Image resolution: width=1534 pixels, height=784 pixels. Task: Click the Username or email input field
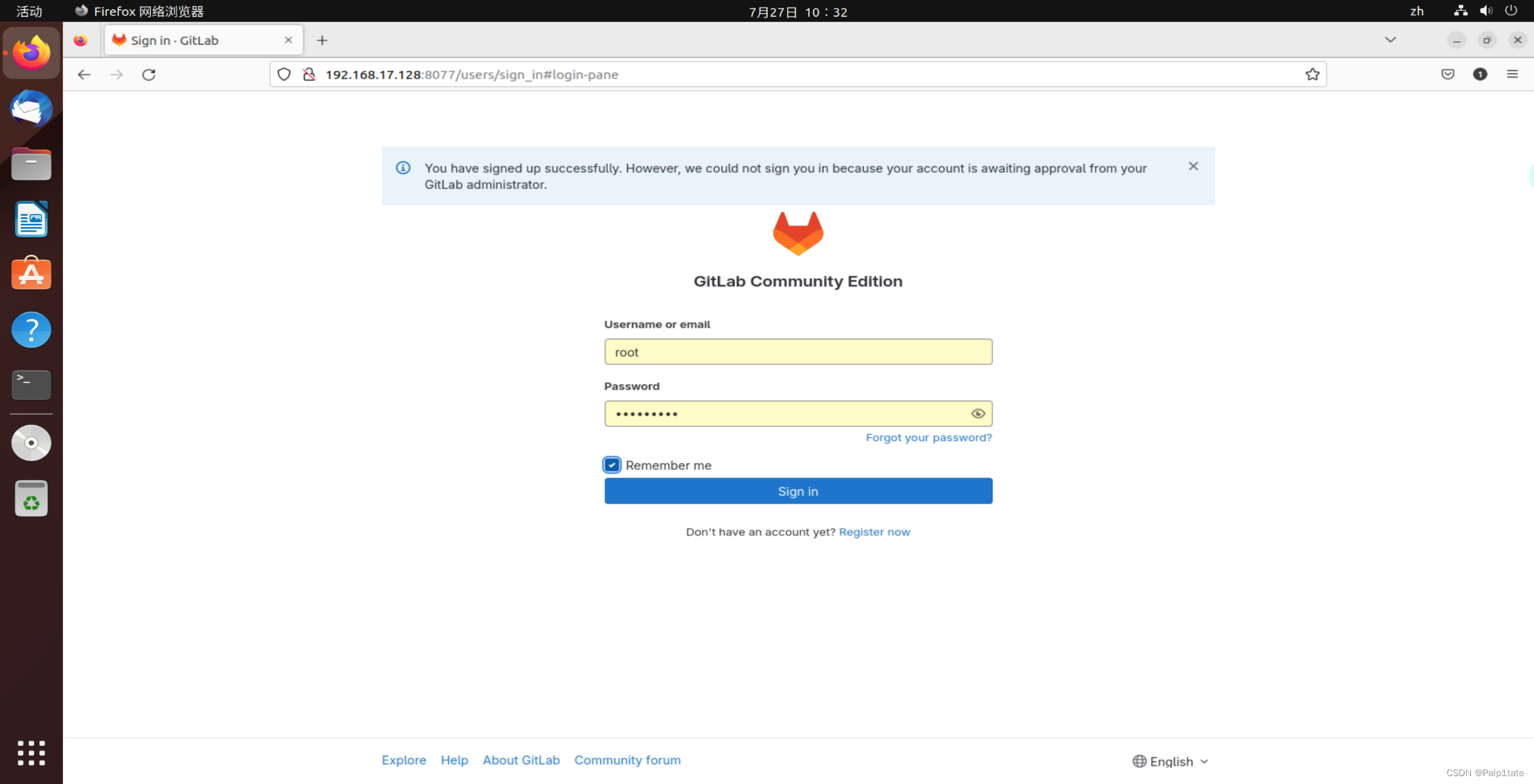click(798, 351)
